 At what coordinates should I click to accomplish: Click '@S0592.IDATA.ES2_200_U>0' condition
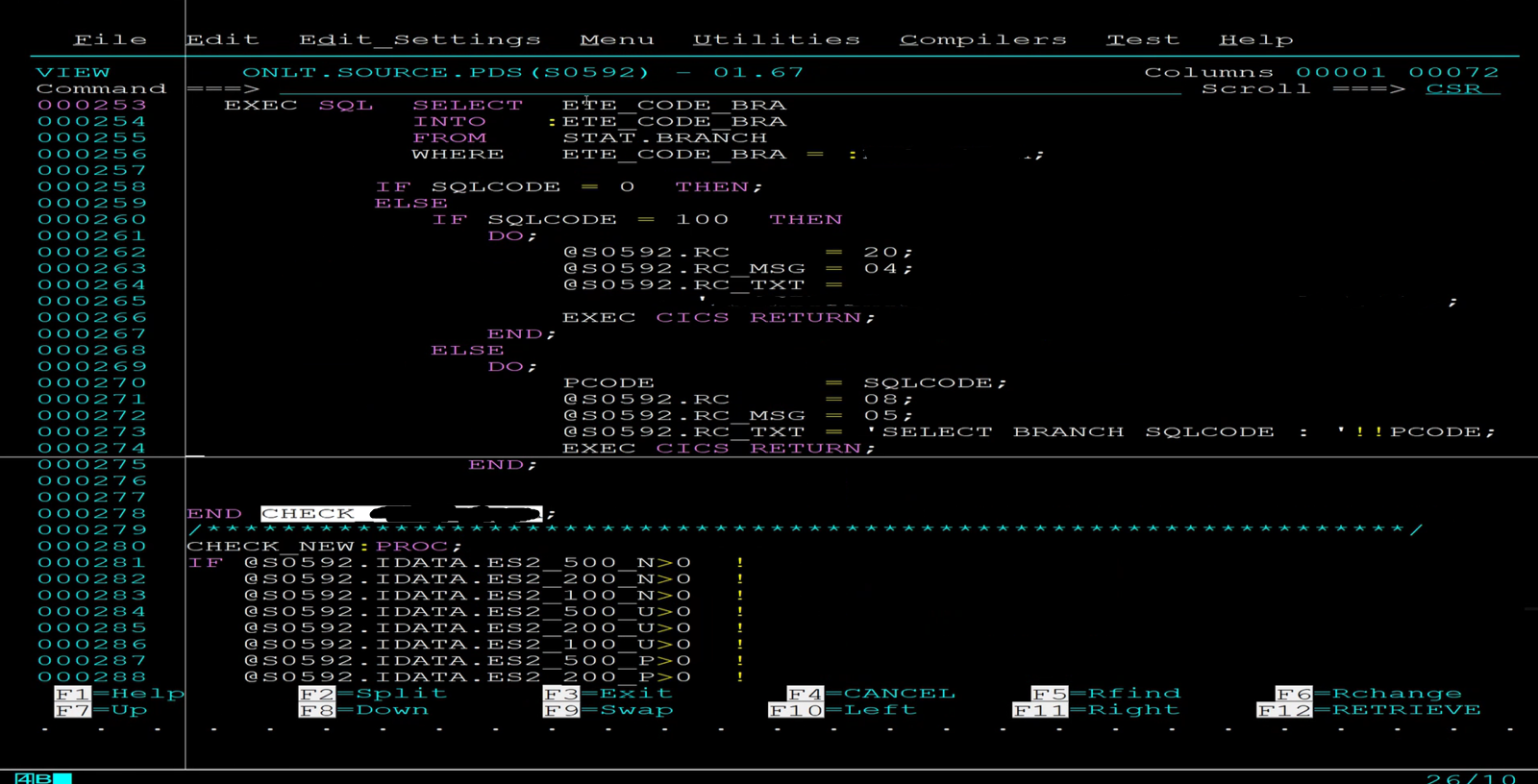467,627
